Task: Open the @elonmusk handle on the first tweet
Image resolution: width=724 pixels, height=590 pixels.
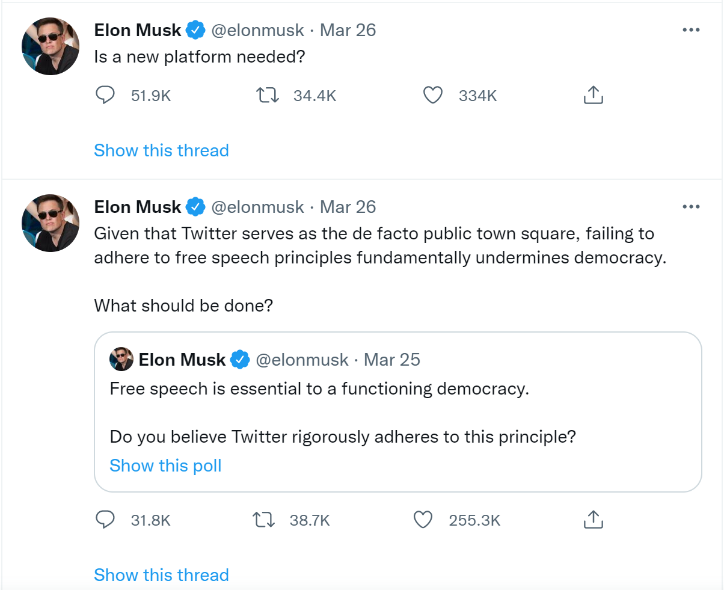Action: click(258, 30)
